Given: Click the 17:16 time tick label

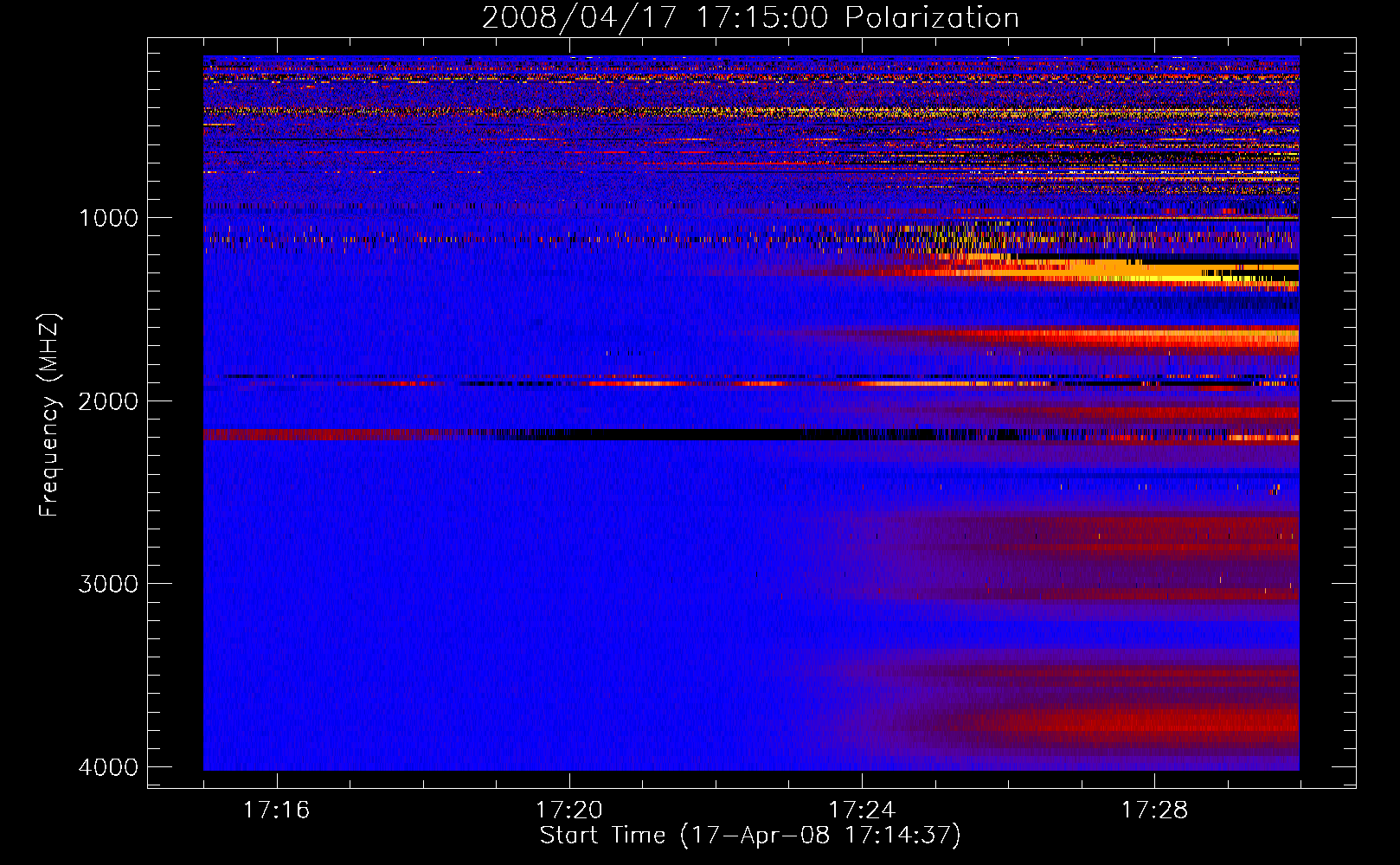Looking at the screenshot, I should tap(276, 810).
